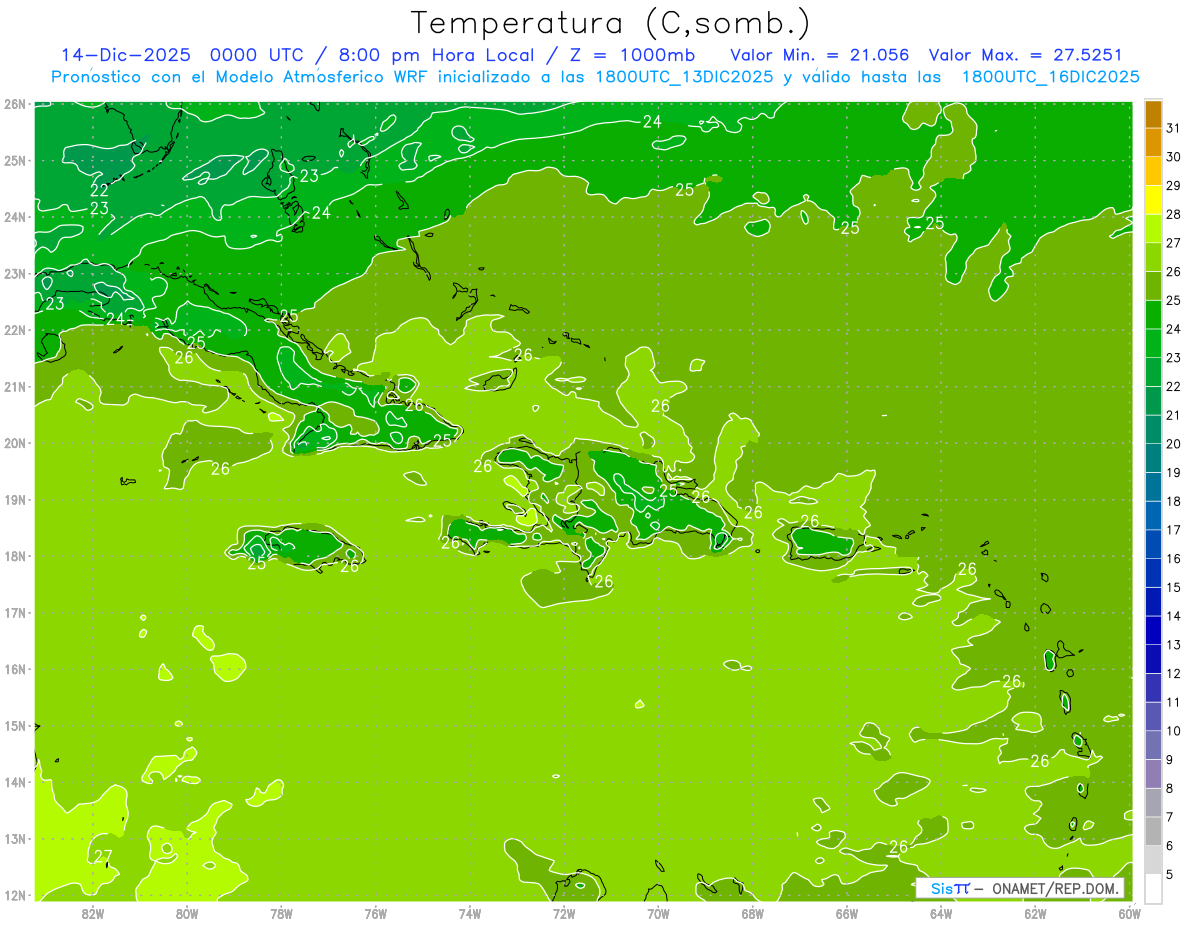Click the '78W' longitude axis label
The height and width of the screenshot is (927, 1200).
(x=281, y=913)
